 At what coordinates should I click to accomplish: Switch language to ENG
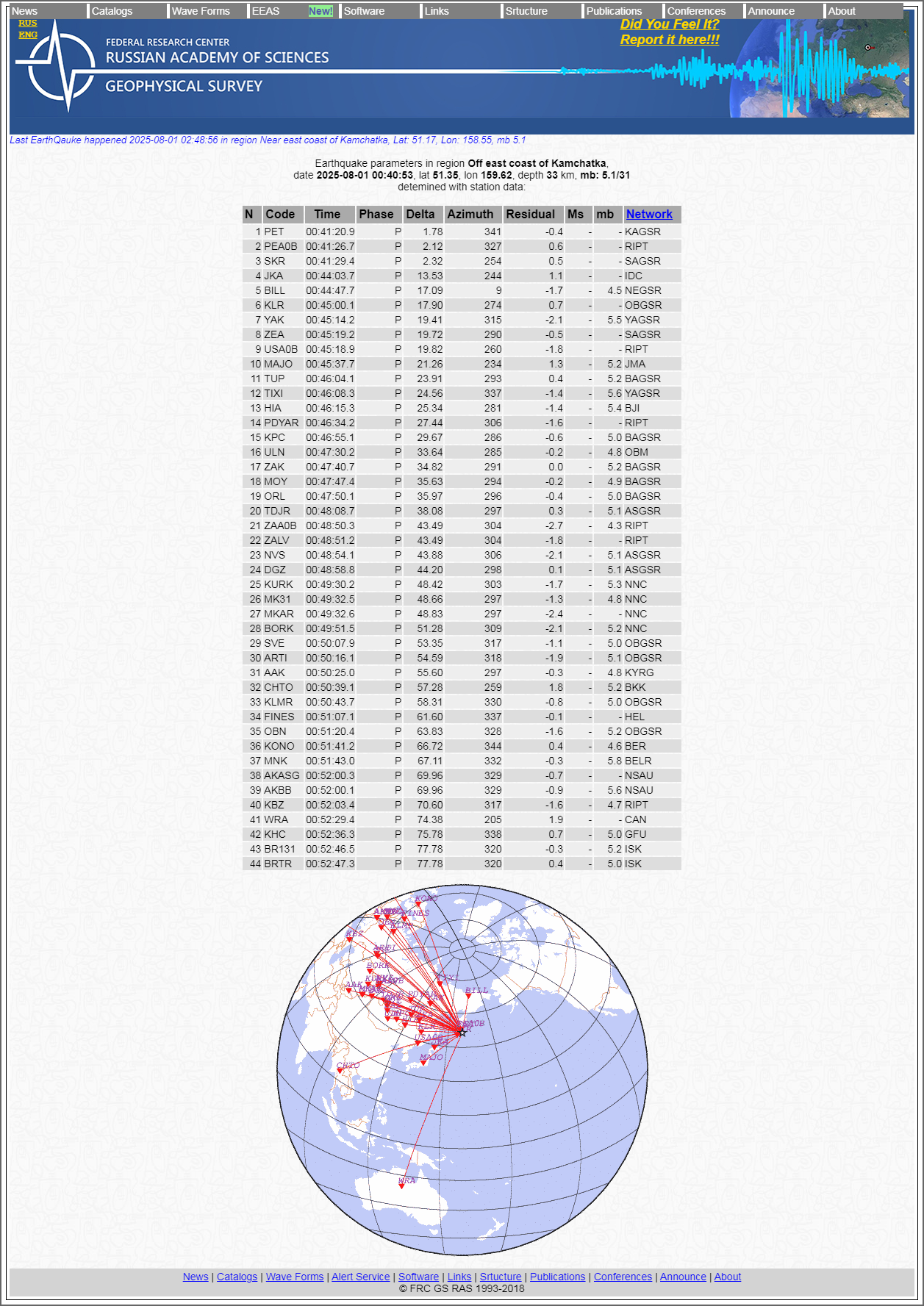tap(28, 35)
